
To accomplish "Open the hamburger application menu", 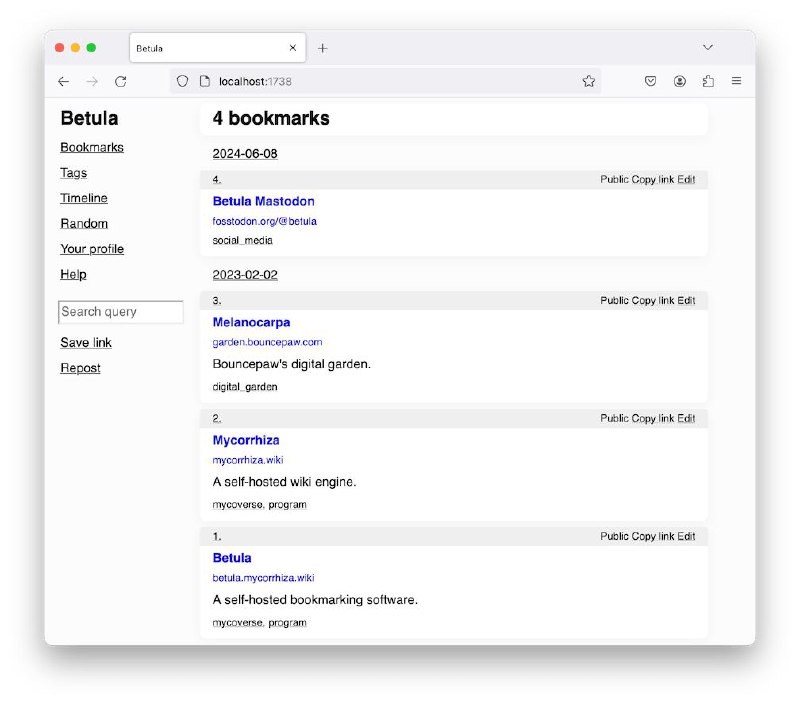I will tap(736, 81).
